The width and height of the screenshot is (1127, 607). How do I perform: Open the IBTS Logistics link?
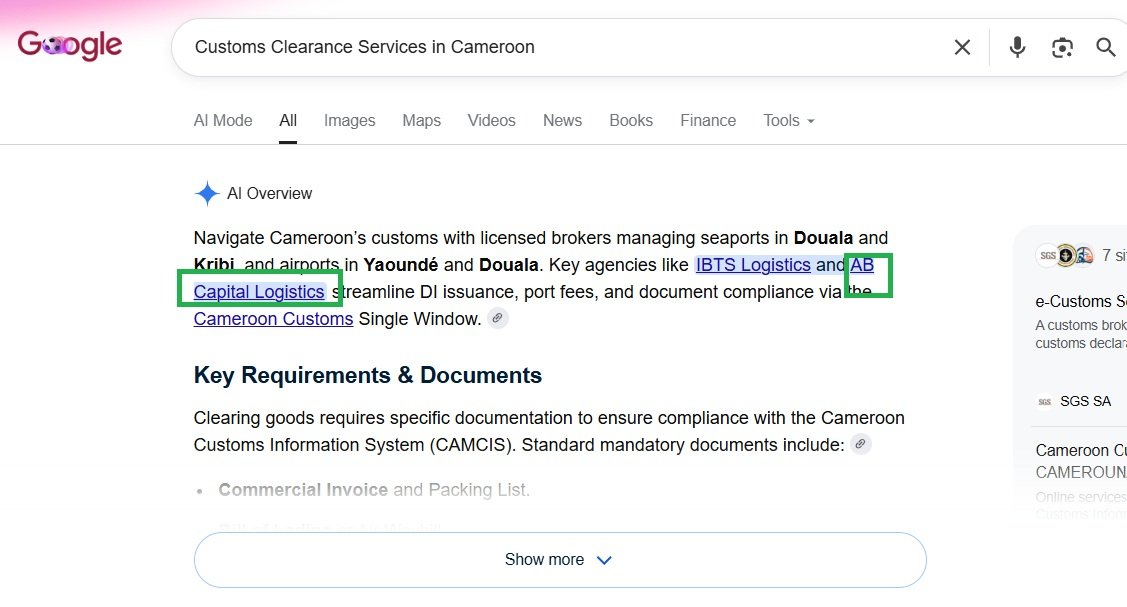[753, 265]
